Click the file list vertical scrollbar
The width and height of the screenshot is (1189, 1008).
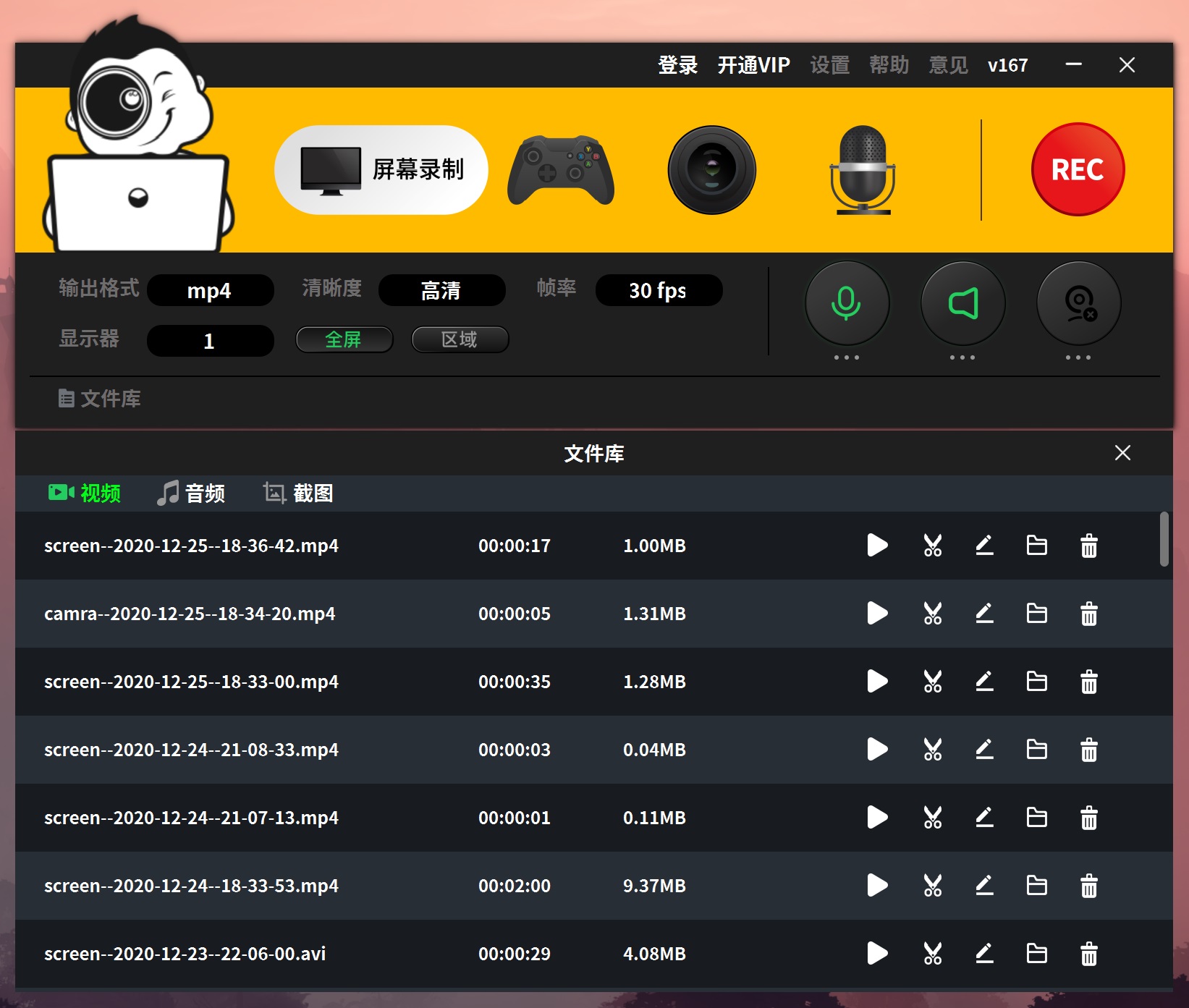point(1164,539)
